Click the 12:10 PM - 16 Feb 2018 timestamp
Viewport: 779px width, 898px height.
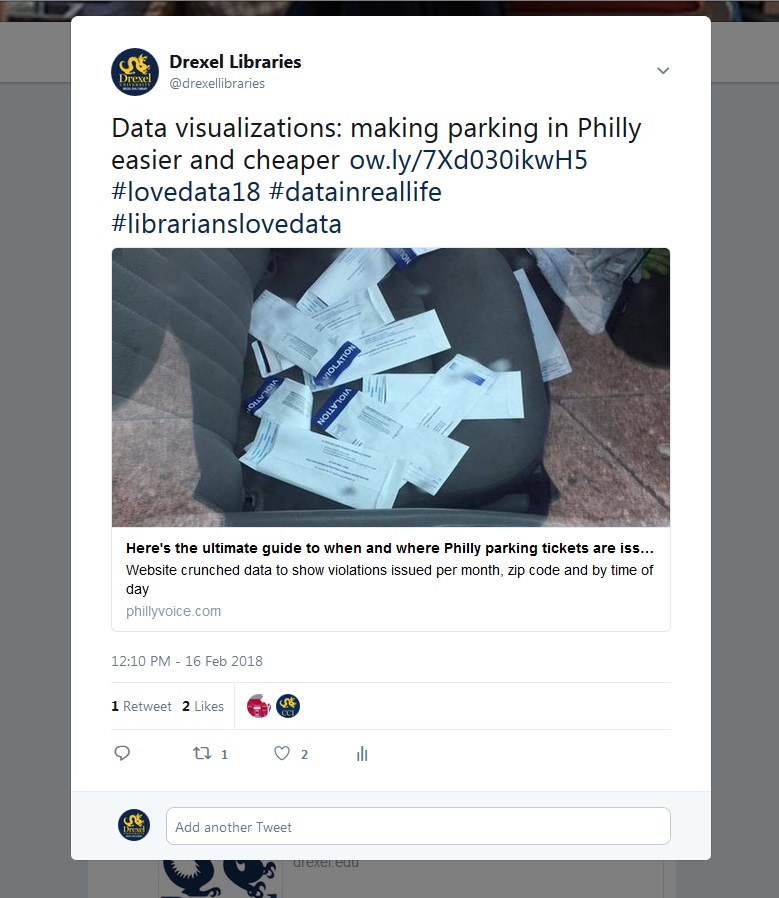(187, 661)
